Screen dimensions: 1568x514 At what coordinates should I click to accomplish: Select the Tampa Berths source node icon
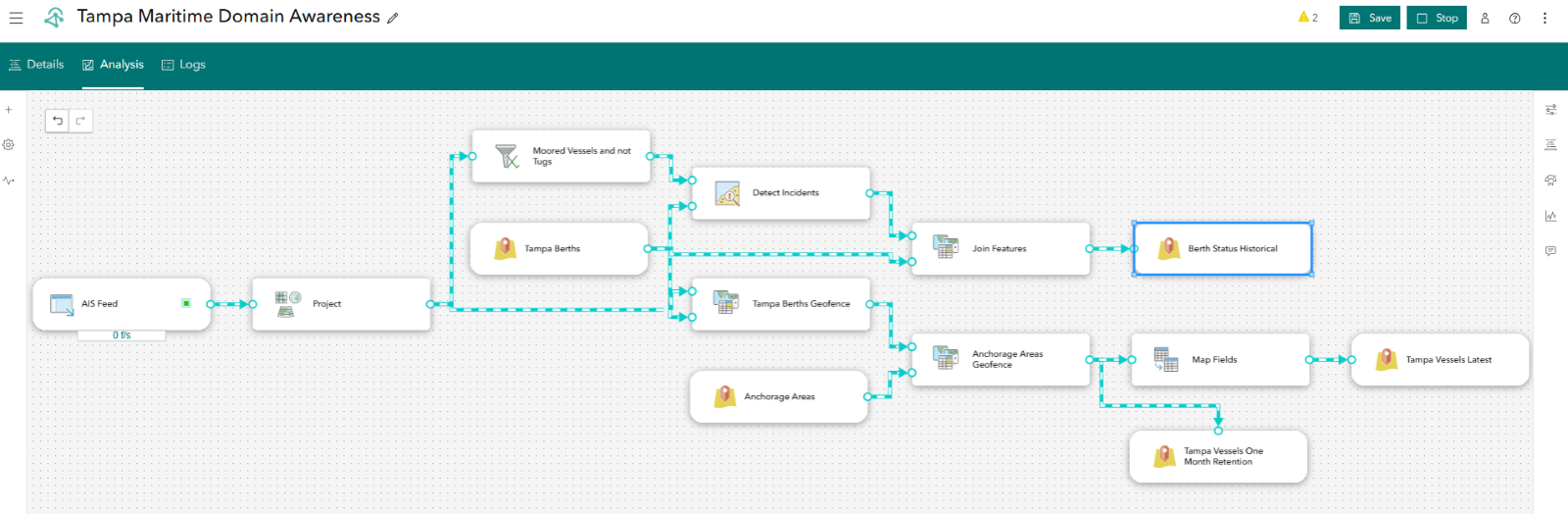tap(505, 248)
